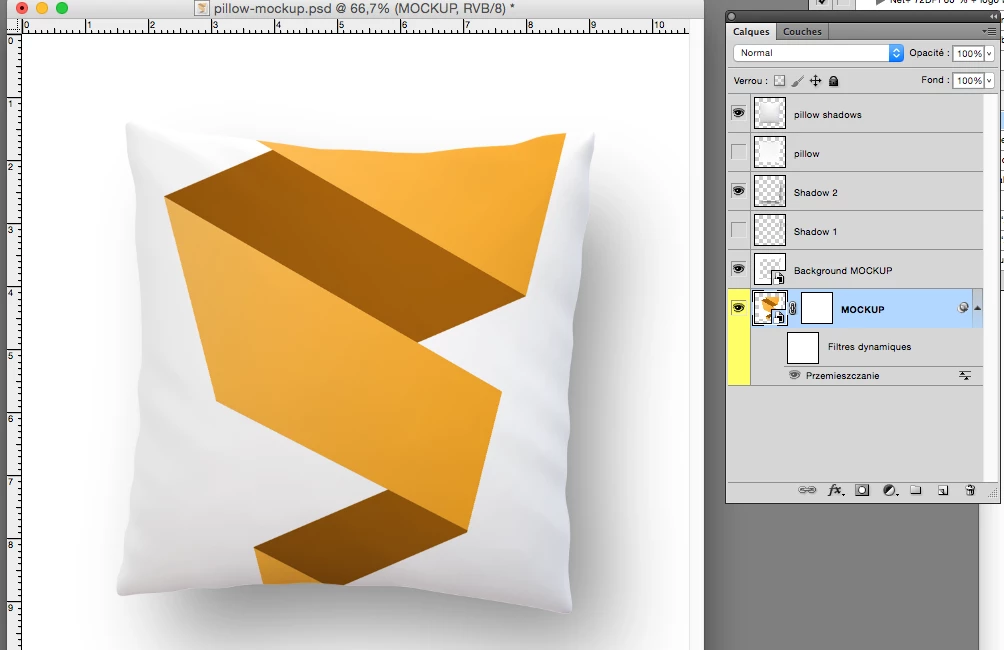Image resolution: width=1004 pixels, height=650 pixels.
Task: Select the pillow layer thumbnail
Action: point(770,152)
